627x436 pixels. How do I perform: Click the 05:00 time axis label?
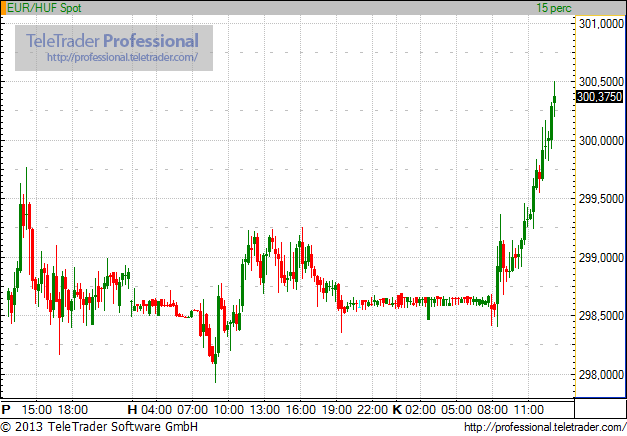point(456,410)
